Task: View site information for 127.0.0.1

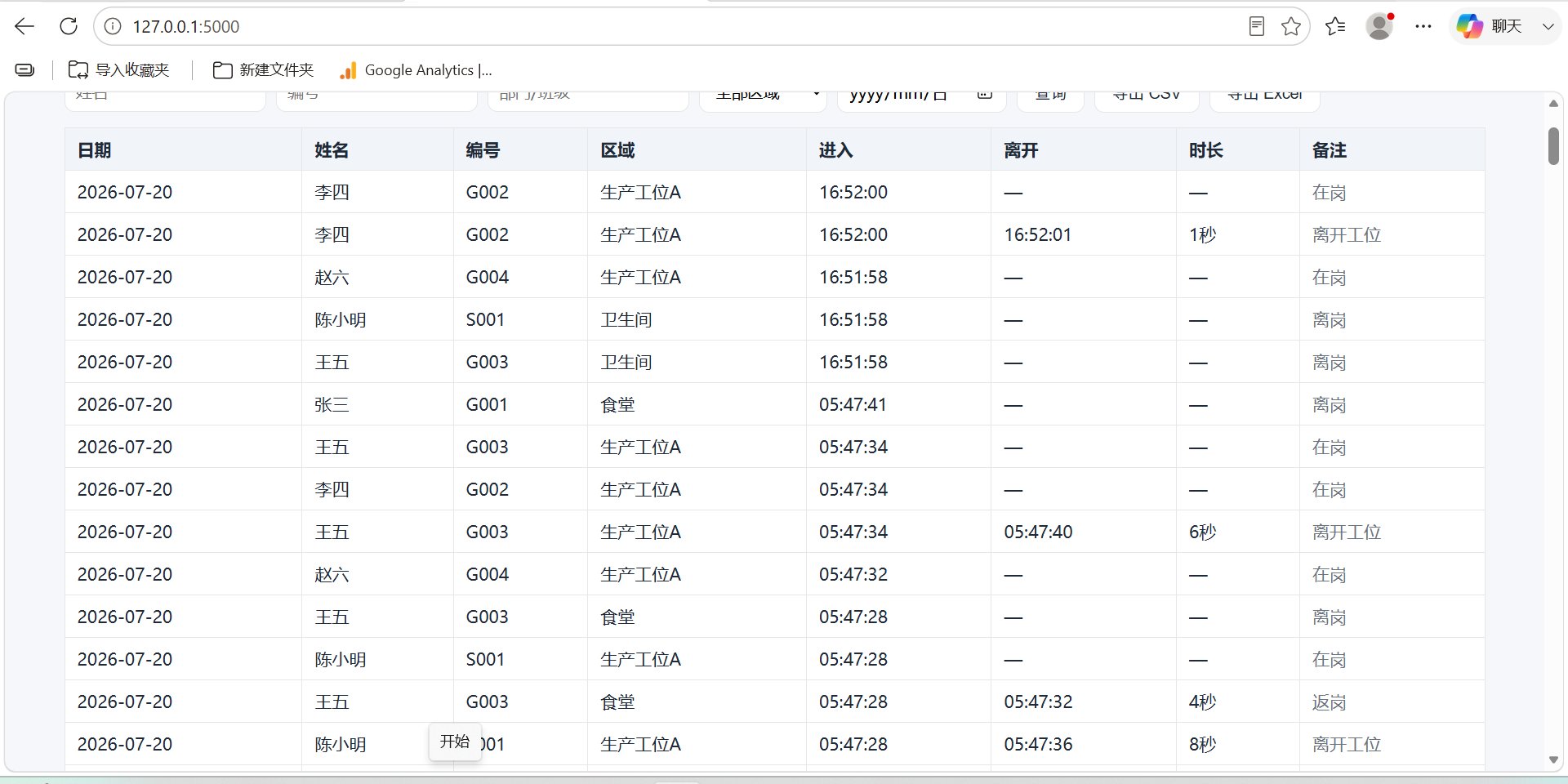Action: [113, 26]
